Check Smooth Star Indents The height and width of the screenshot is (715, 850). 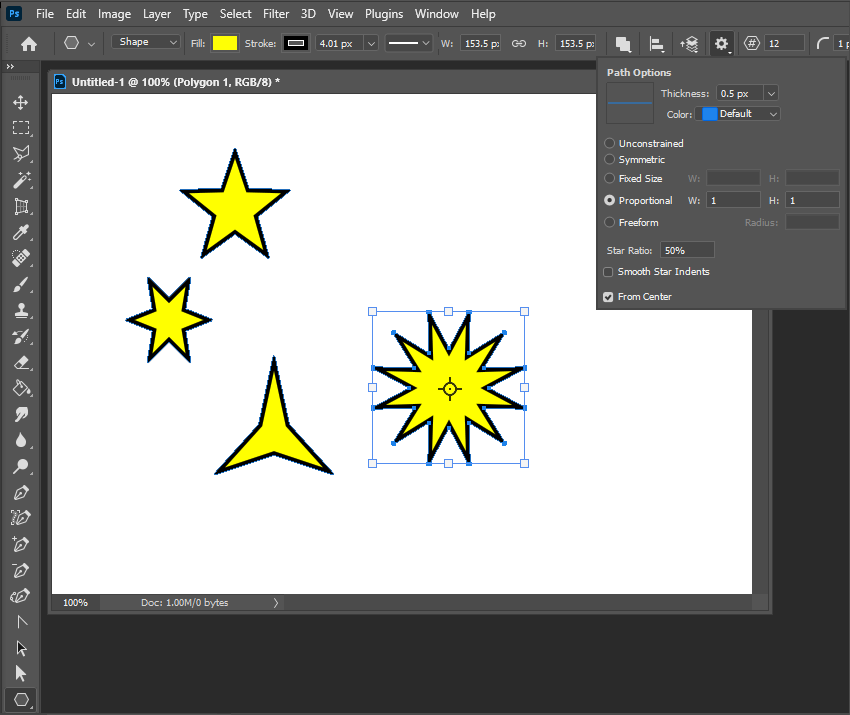pos(608,271)
